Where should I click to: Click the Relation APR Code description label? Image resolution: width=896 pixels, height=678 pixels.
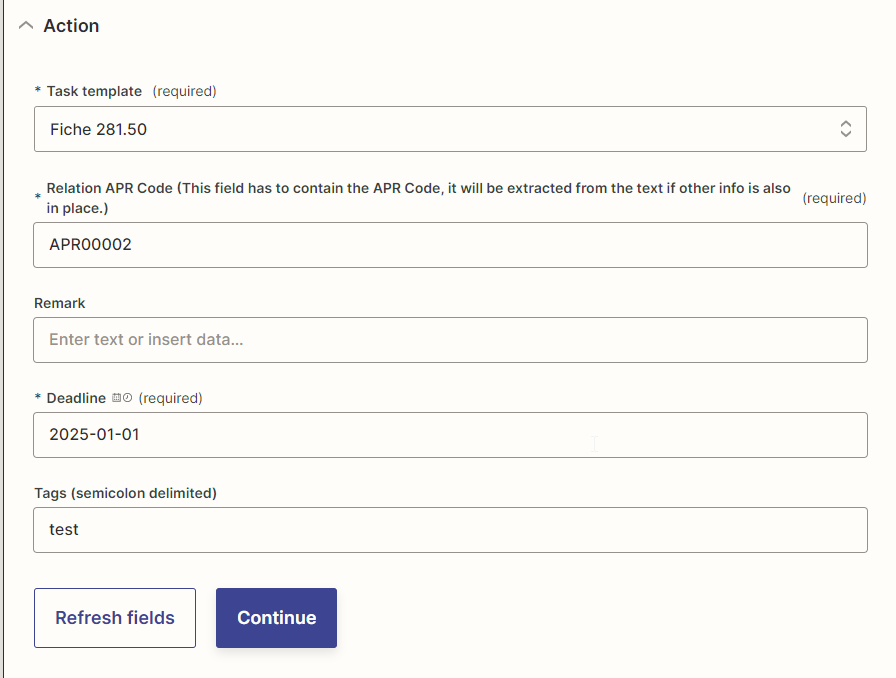coord(418,198)
